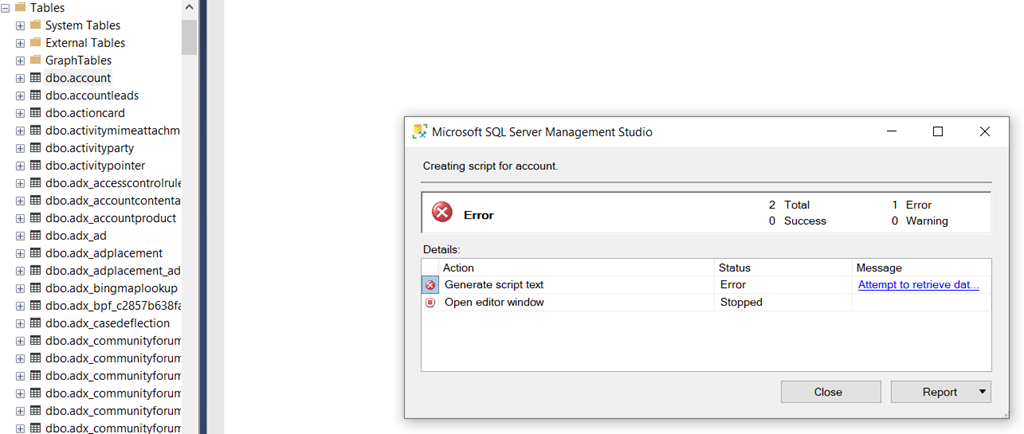
Task: Expand the dbo.adx_casedeflection table node
Action: 20,324
